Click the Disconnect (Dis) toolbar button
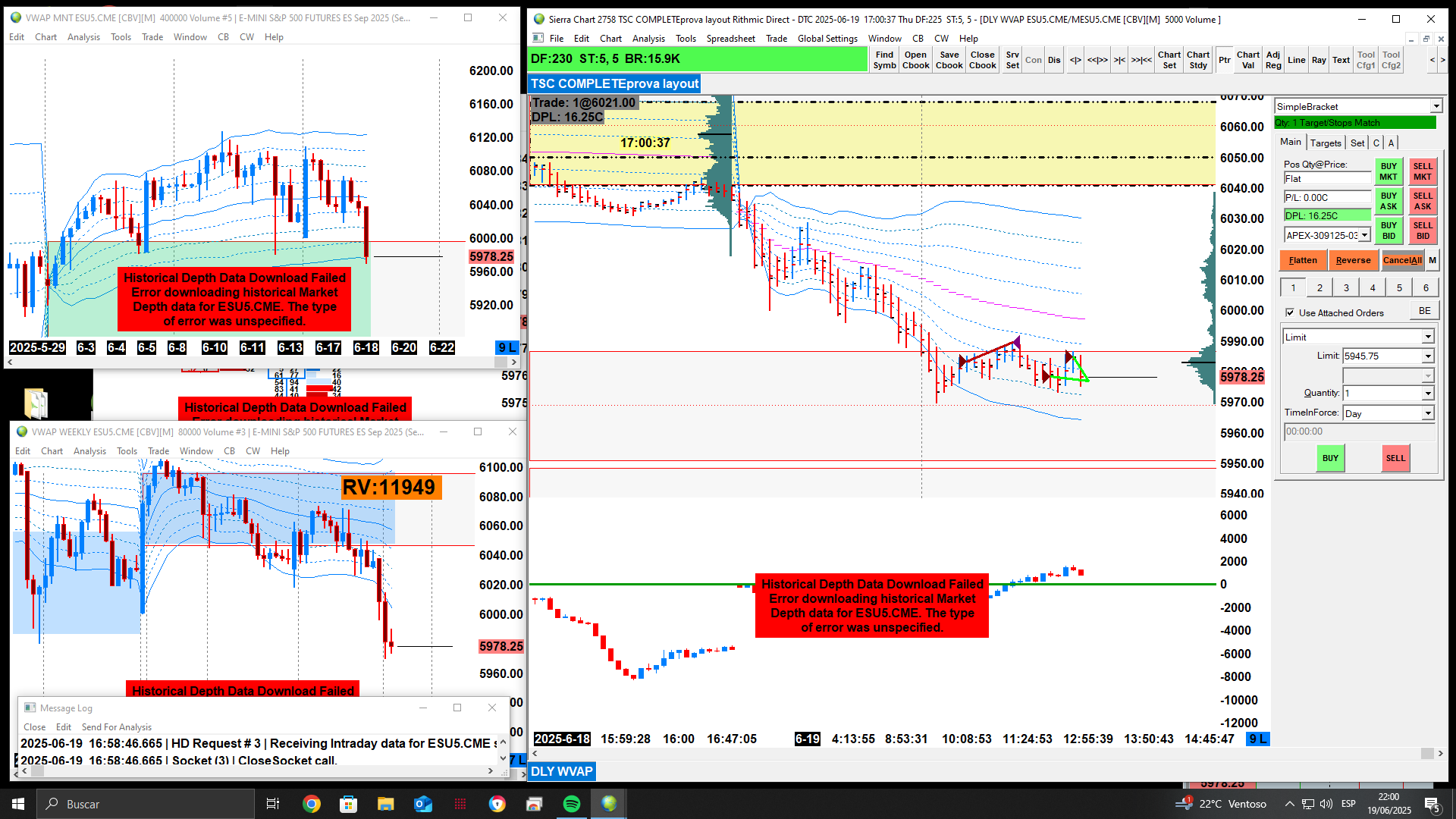The height and width of the screenshot is (819, 1456). (1054, 60)
